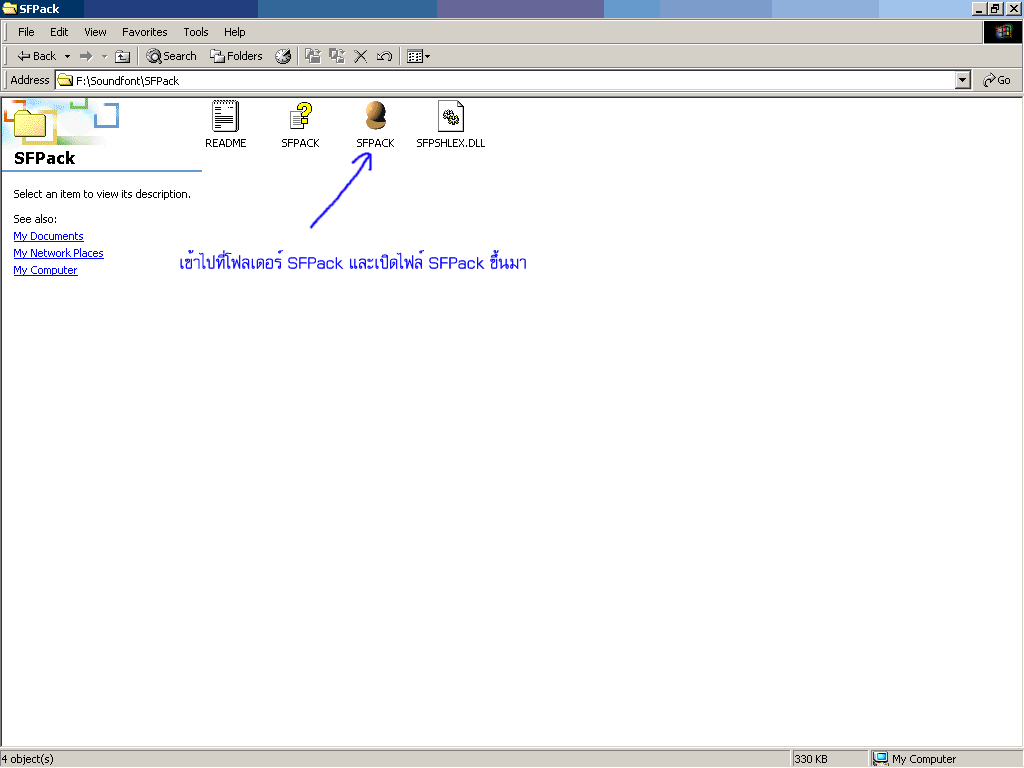Screen dimensions: 1024x768
Task: Click the Forward arrow button
Action: click(x=86, y=56)
